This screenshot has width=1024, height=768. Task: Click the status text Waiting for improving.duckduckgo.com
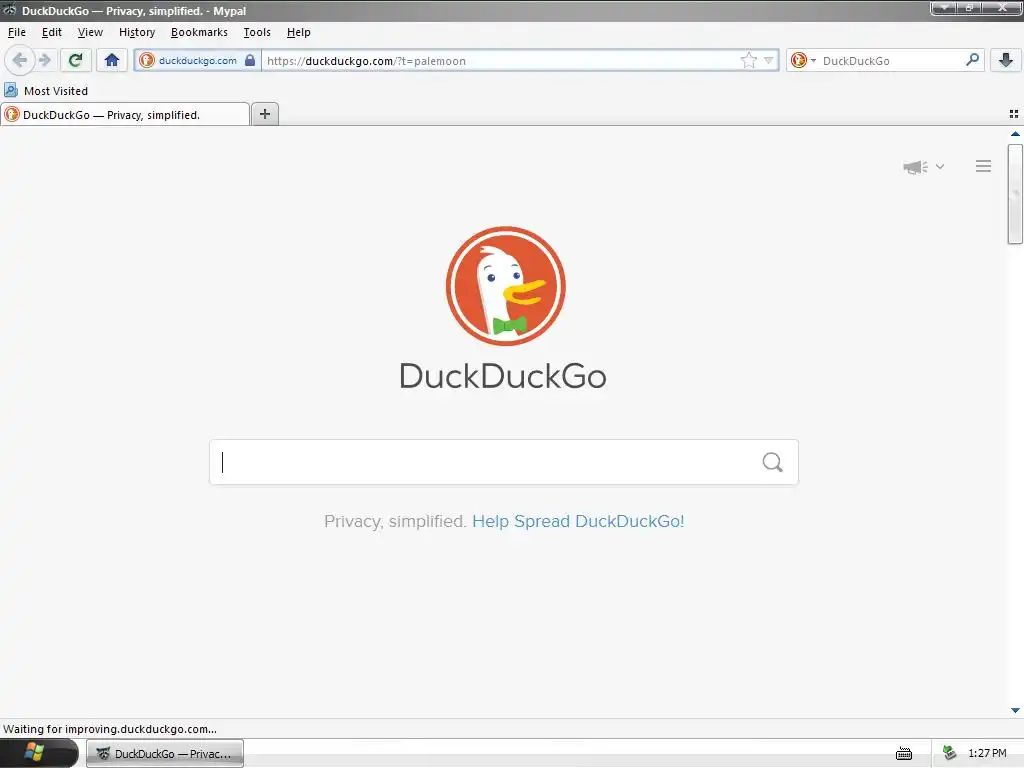click(110, 729)
